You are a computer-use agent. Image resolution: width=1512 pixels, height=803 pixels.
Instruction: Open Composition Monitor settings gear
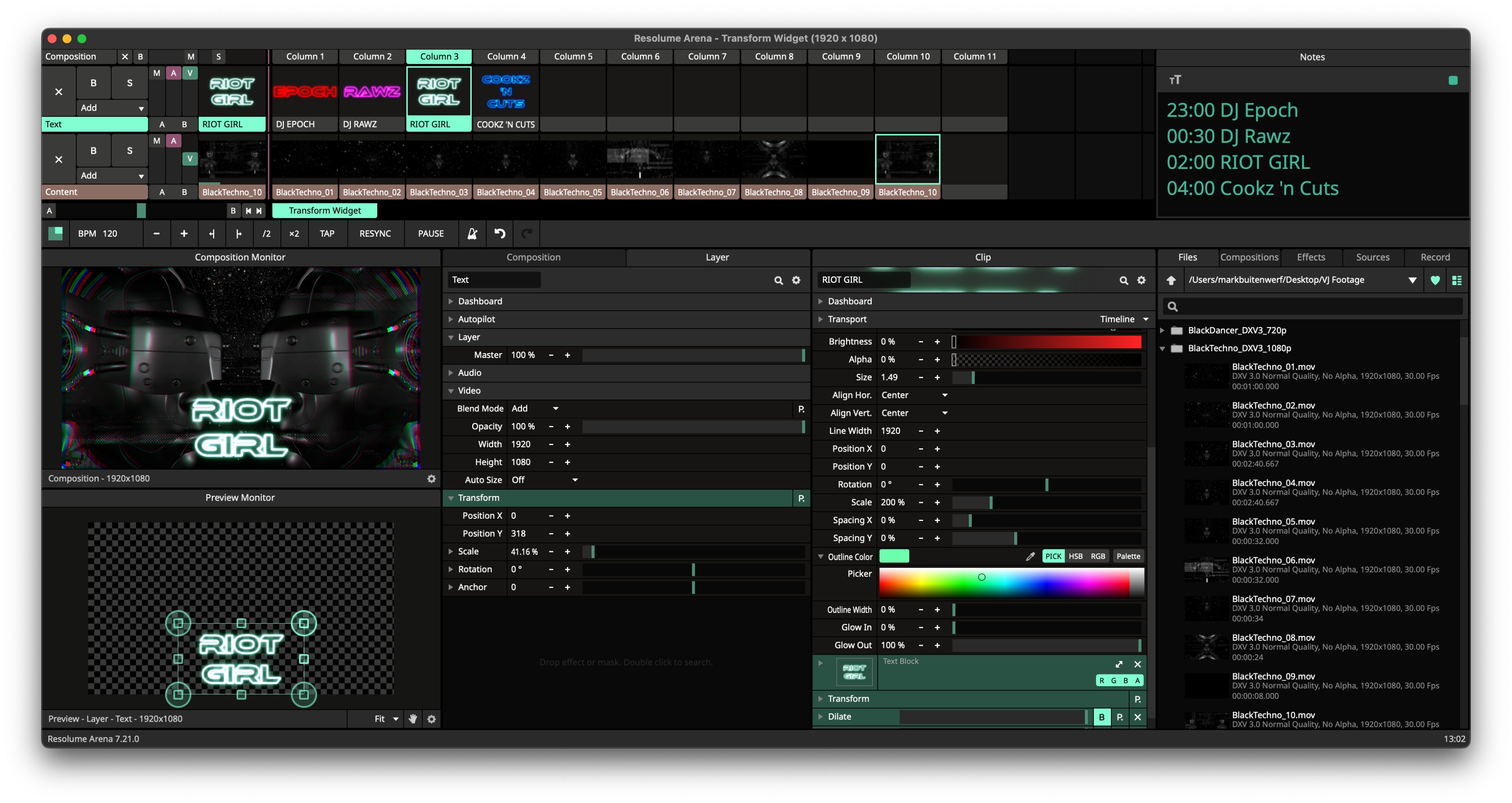pos(431,478)
